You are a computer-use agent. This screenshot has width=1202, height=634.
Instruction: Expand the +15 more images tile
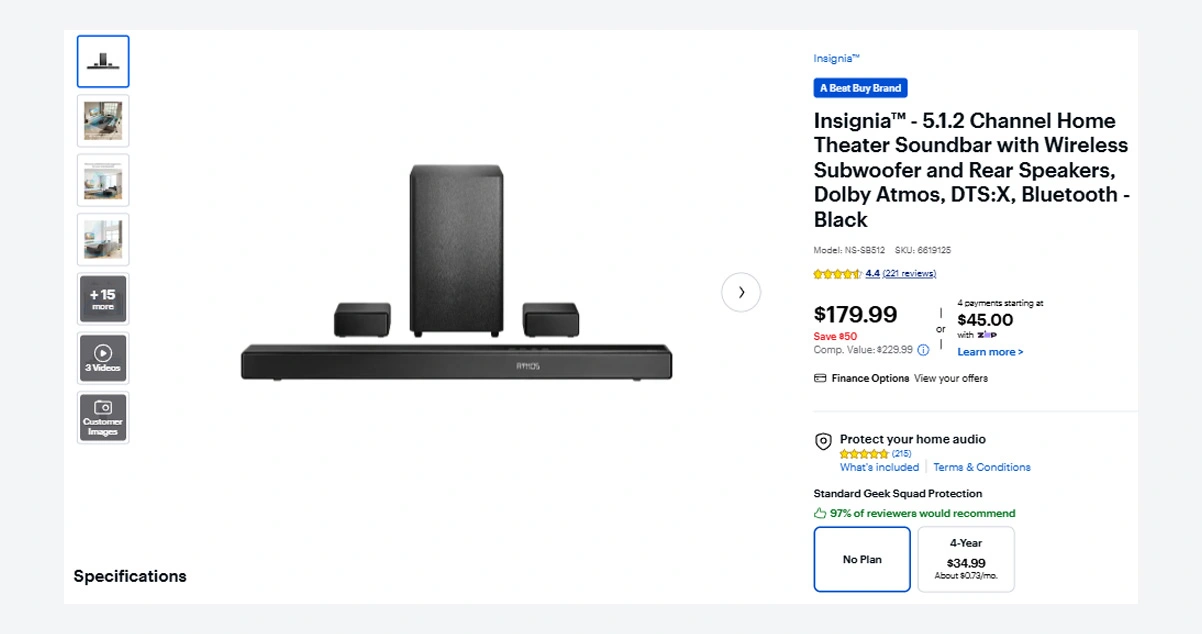[103, 298]
